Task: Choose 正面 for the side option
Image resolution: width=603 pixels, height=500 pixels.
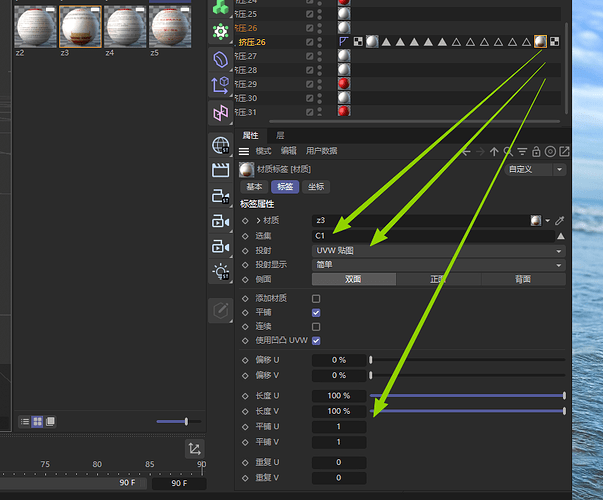Action: [438, 280]
